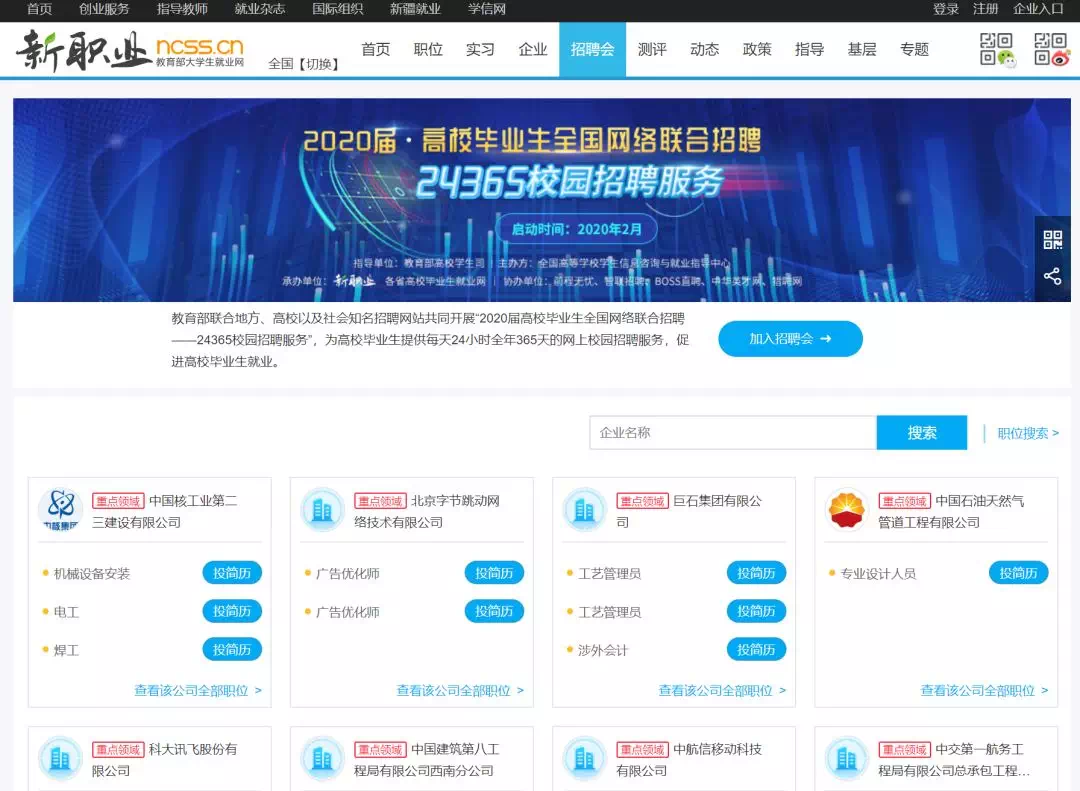Open 巨石集团 company building icon
This screenshot has width=1080, height=791.
584,511
